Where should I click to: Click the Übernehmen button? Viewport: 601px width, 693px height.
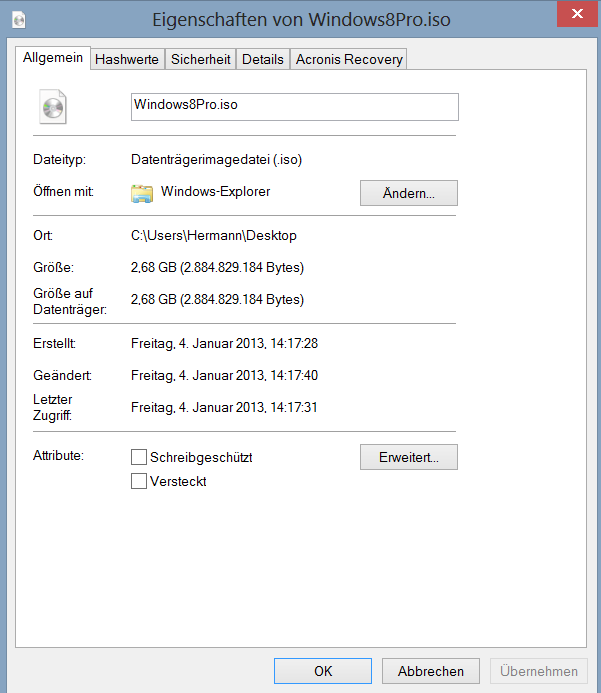[x=539, y=671]
